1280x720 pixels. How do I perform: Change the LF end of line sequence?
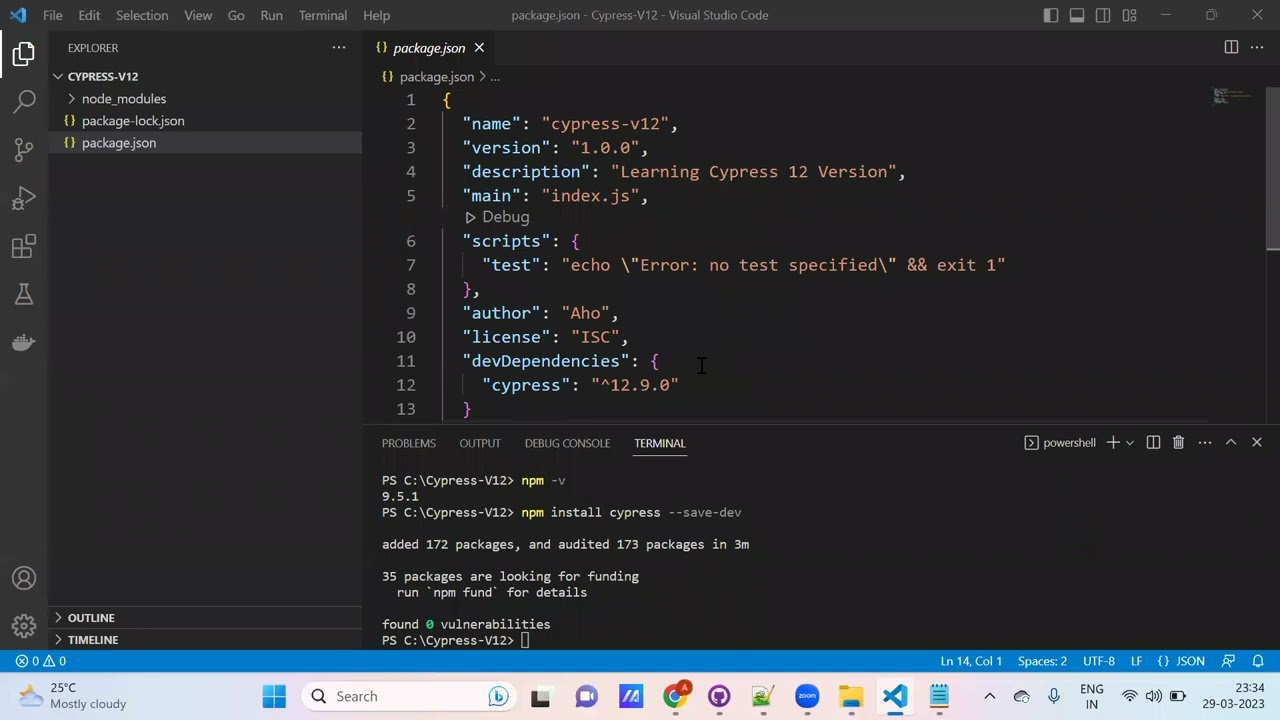(1136, 661)
